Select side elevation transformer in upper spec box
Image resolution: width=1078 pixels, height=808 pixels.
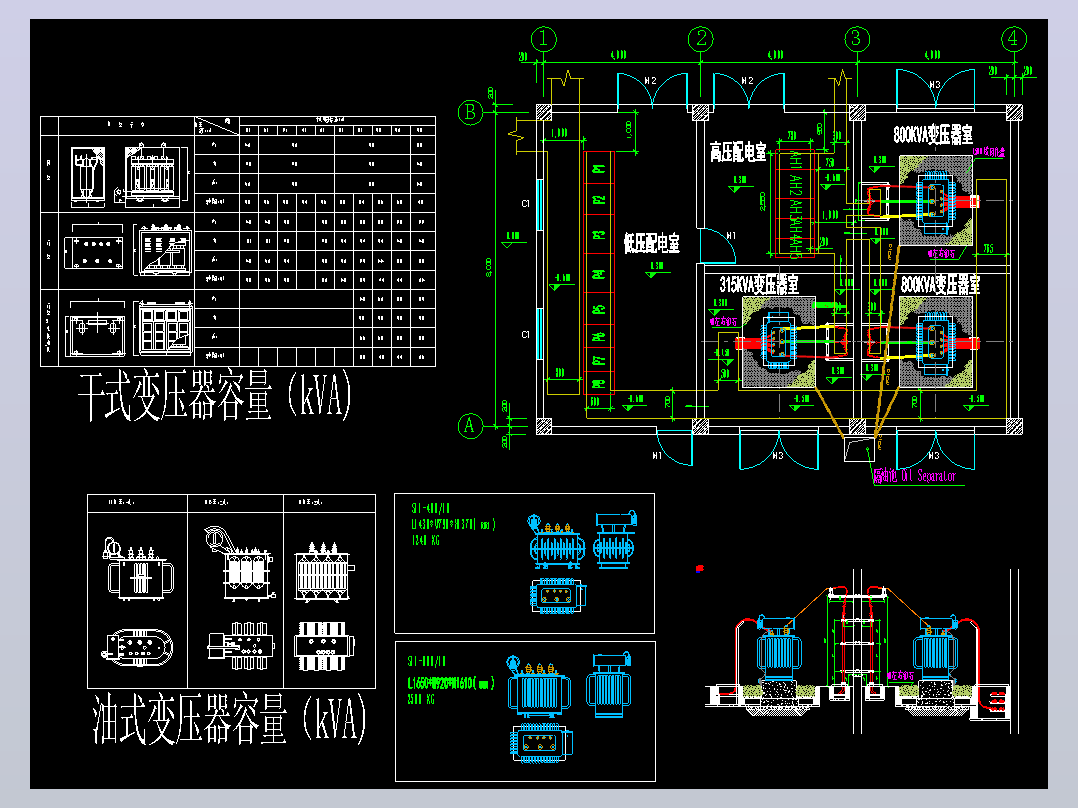click(615, 540)
